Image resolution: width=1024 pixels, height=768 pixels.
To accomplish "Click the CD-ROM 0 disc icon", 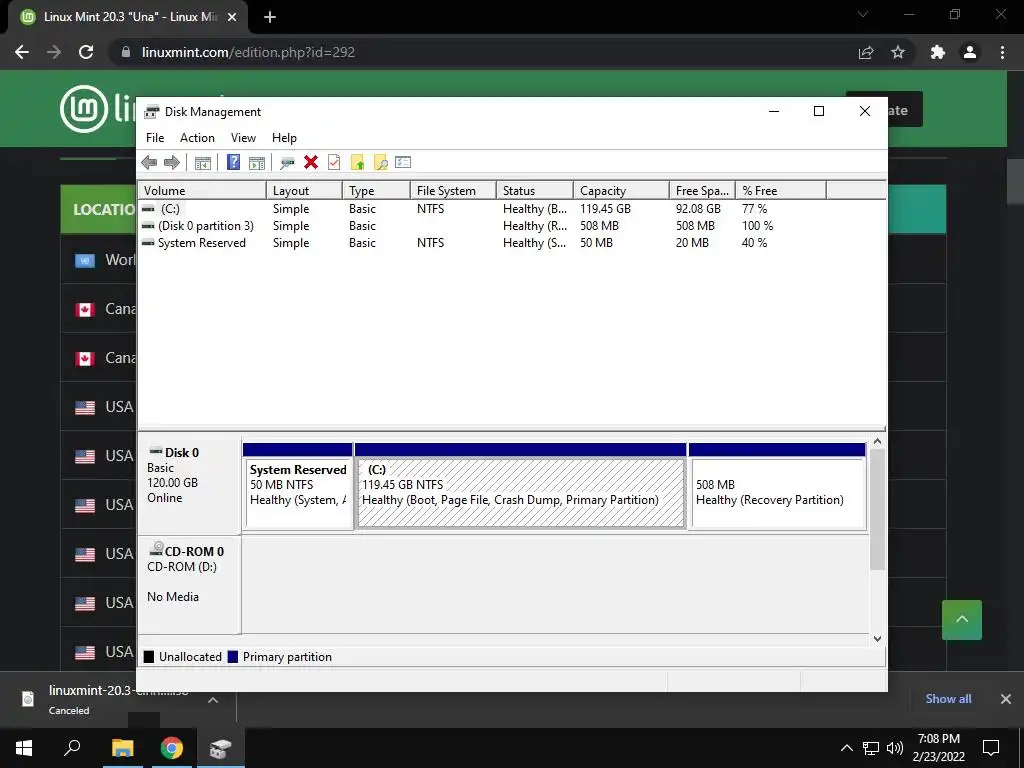I will pyautogui.click(x=156, y=549).
